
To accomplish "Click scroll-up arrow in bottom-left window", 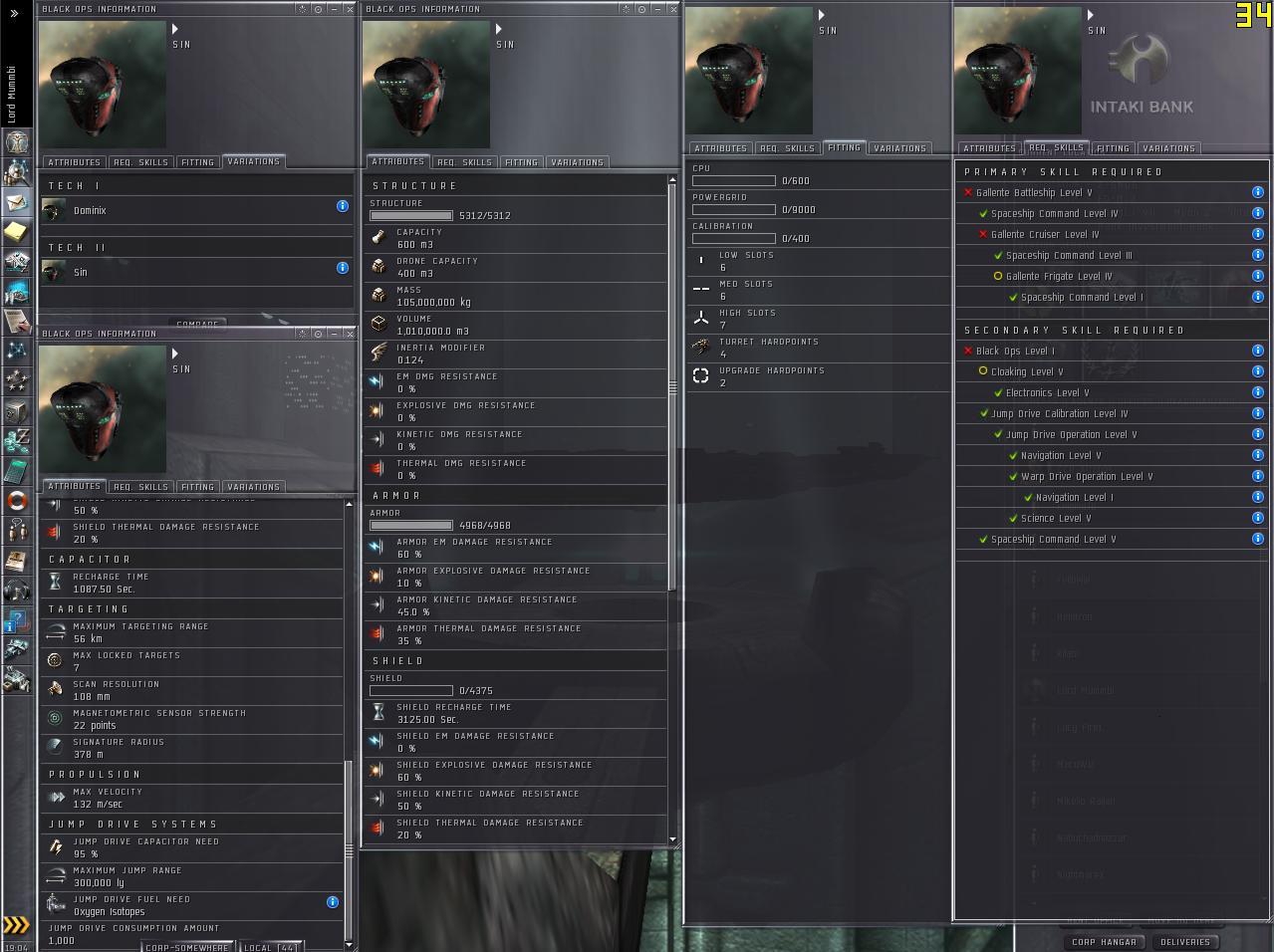I will [x=349, y=504].
